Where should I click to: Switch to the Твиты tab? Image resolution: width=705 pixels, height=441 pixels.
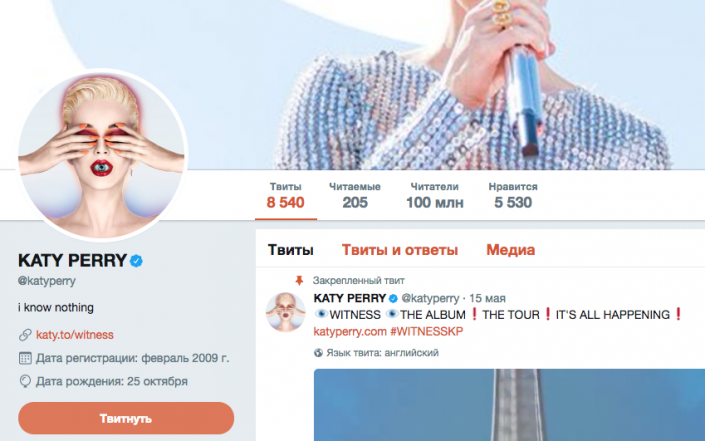[x=291, y=250]
